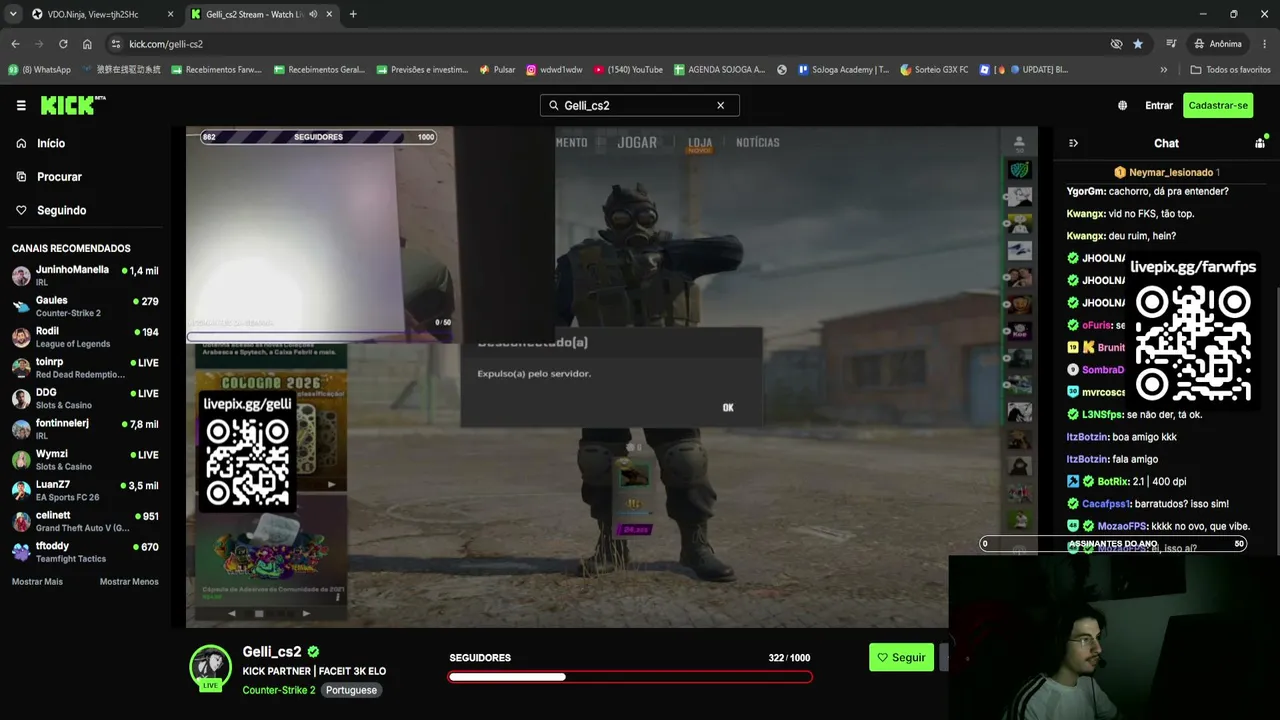Image resolution: width=1280 pixels, height=720 pixels.
Task: Click the Entrar login button
Action: click(1159, 105)
